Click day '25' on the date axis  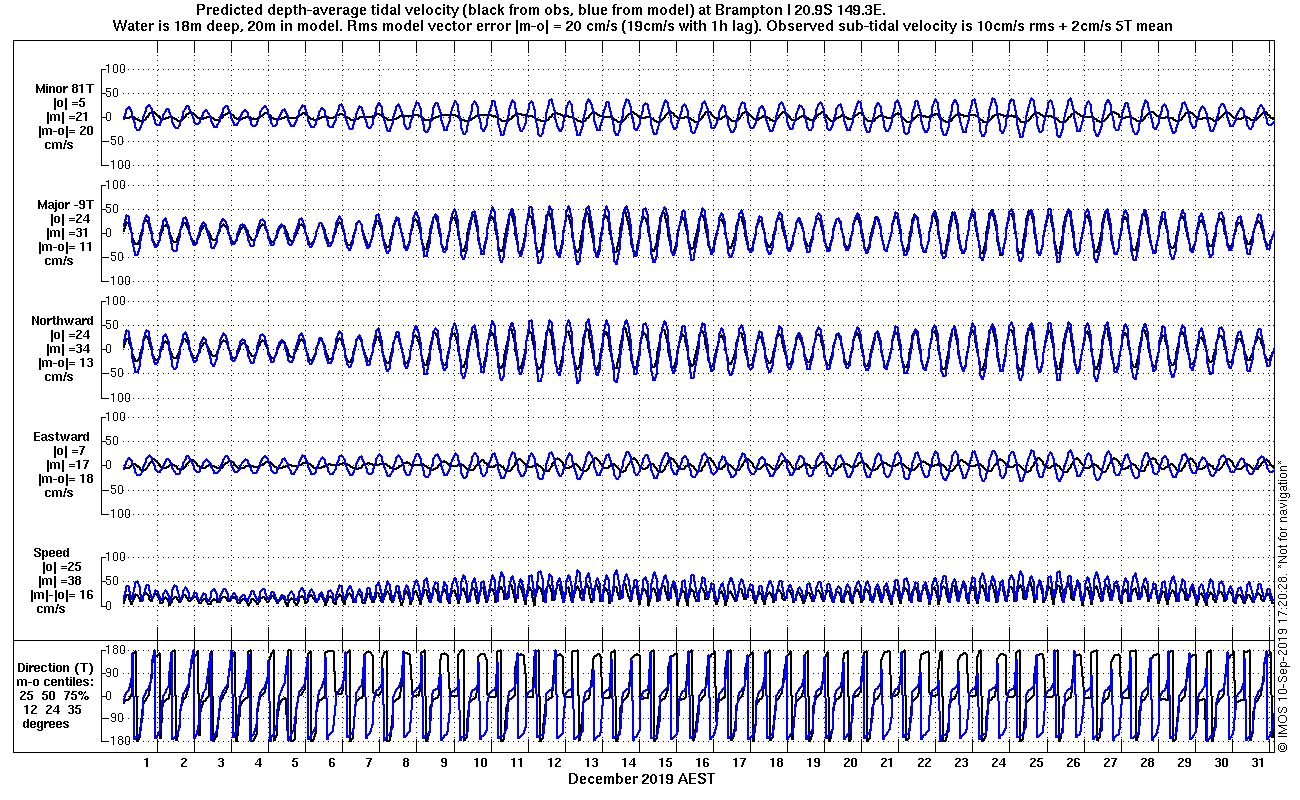1035,763
